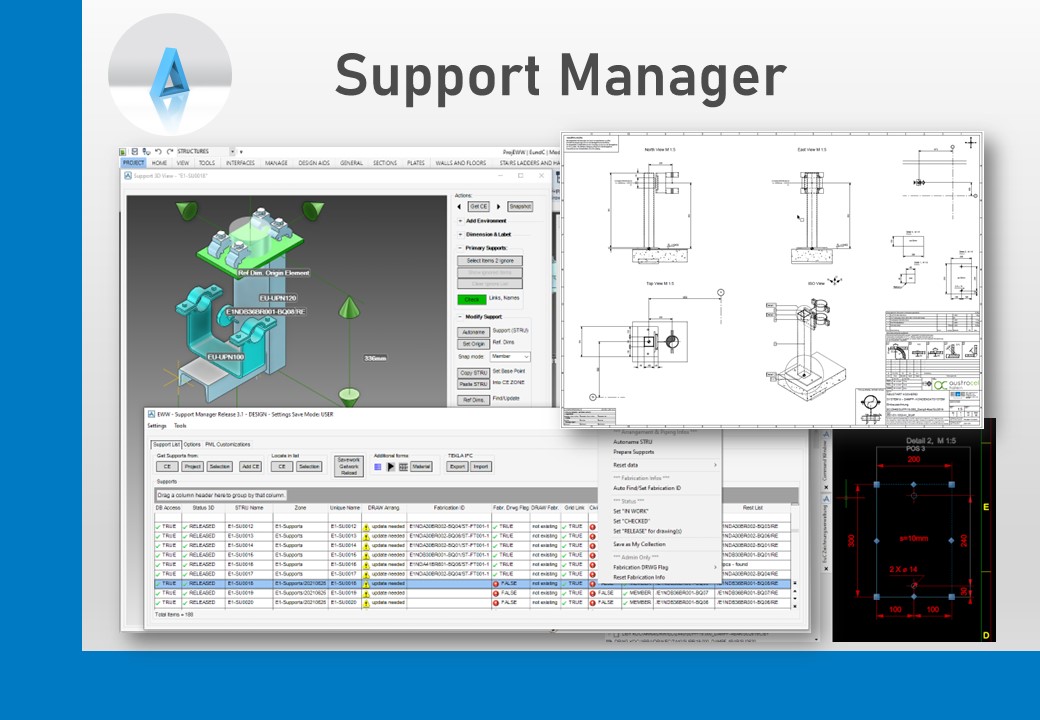Viewport: 1040px width, 720px height.
Task: Click the Export button under TEKLA IFC
Action: point(457,466)
